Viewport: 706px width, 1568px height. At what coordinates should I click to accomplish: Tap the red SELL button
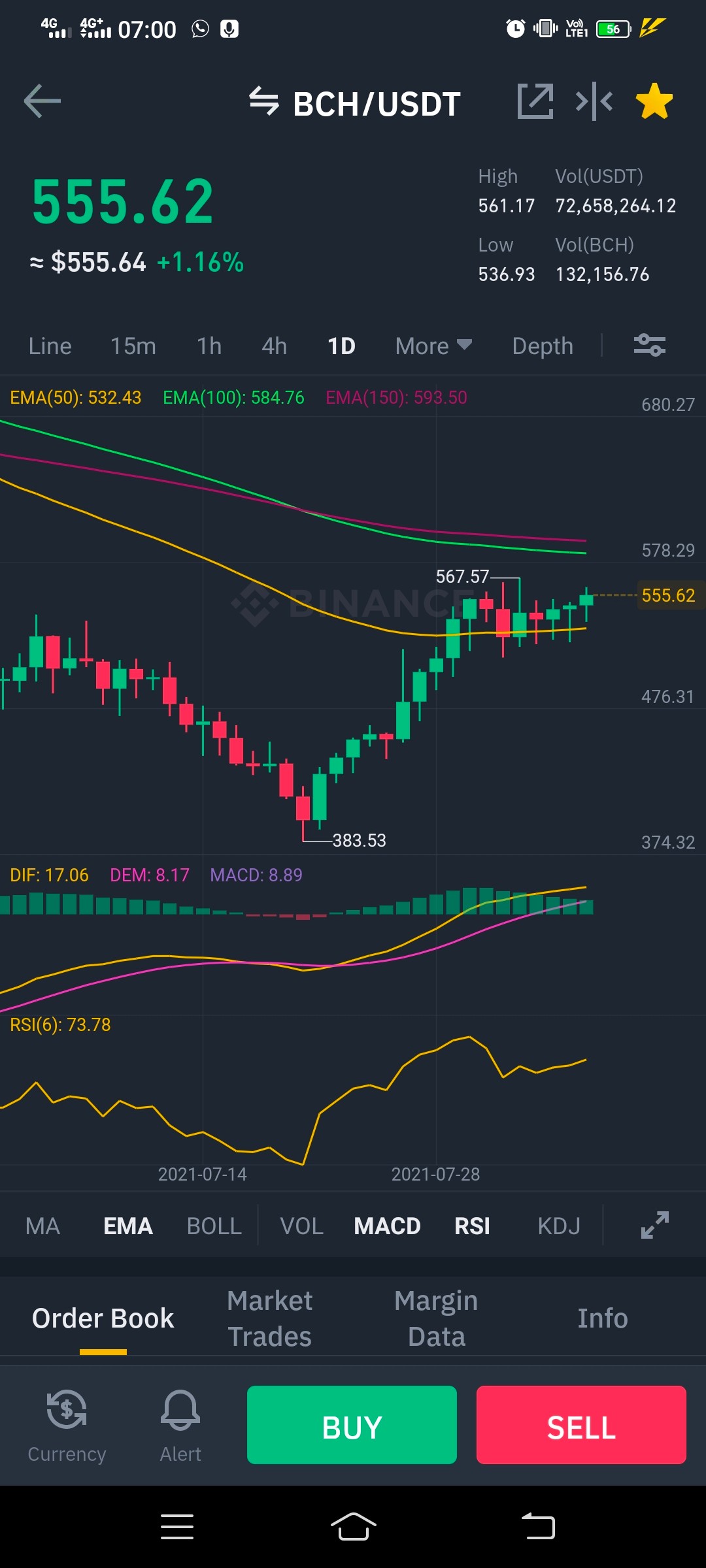[x=581, y=1425]
